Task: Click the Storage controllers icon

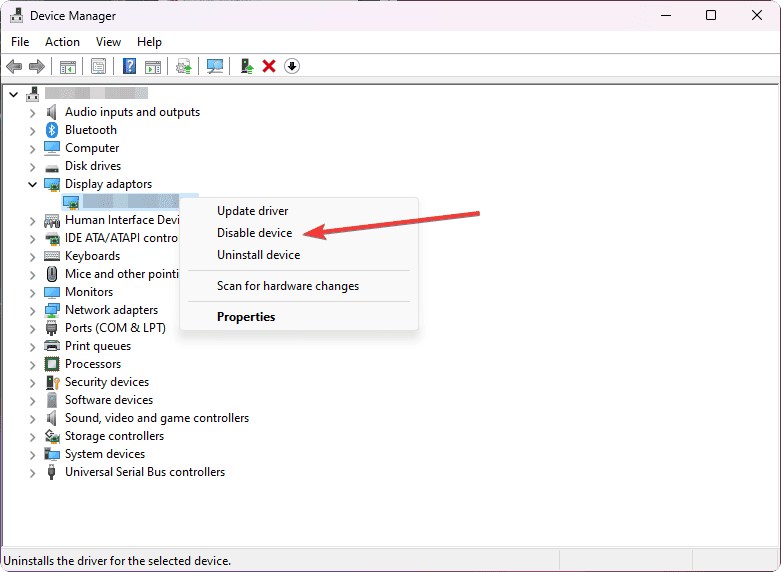Action: 52,436
